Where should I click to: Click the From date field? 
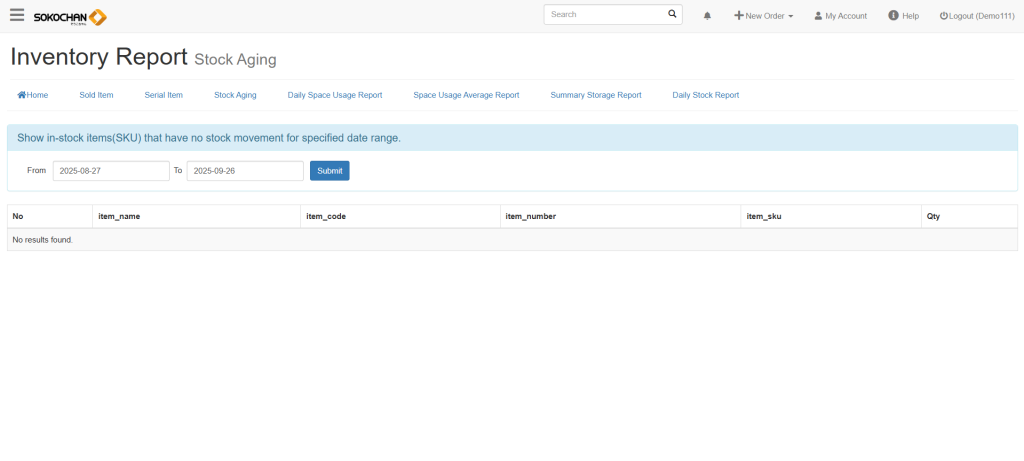click(111, 171)
